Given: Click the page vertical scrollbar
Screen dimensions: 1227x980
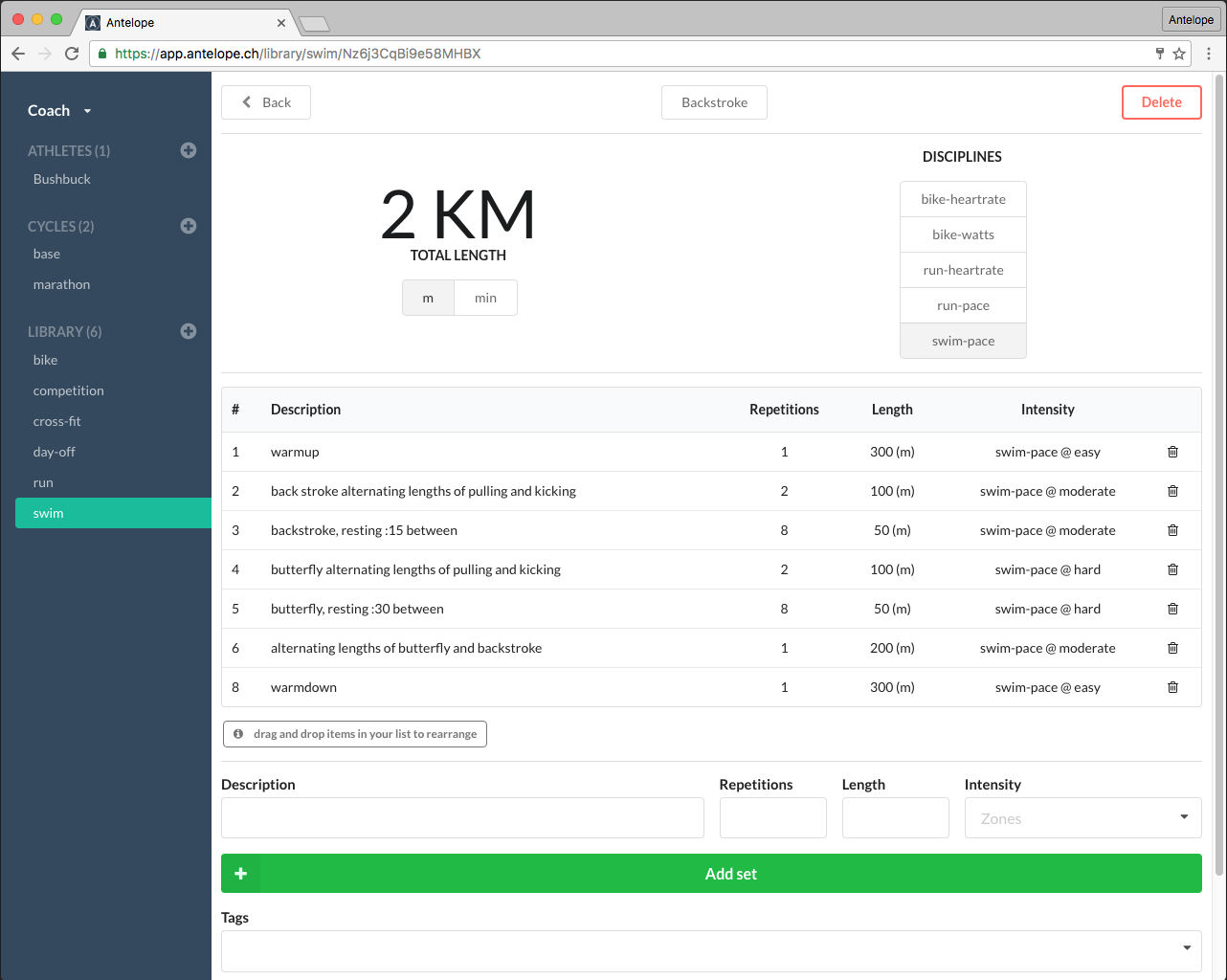Looking at the screenshot, I should tap(1218, 474).
